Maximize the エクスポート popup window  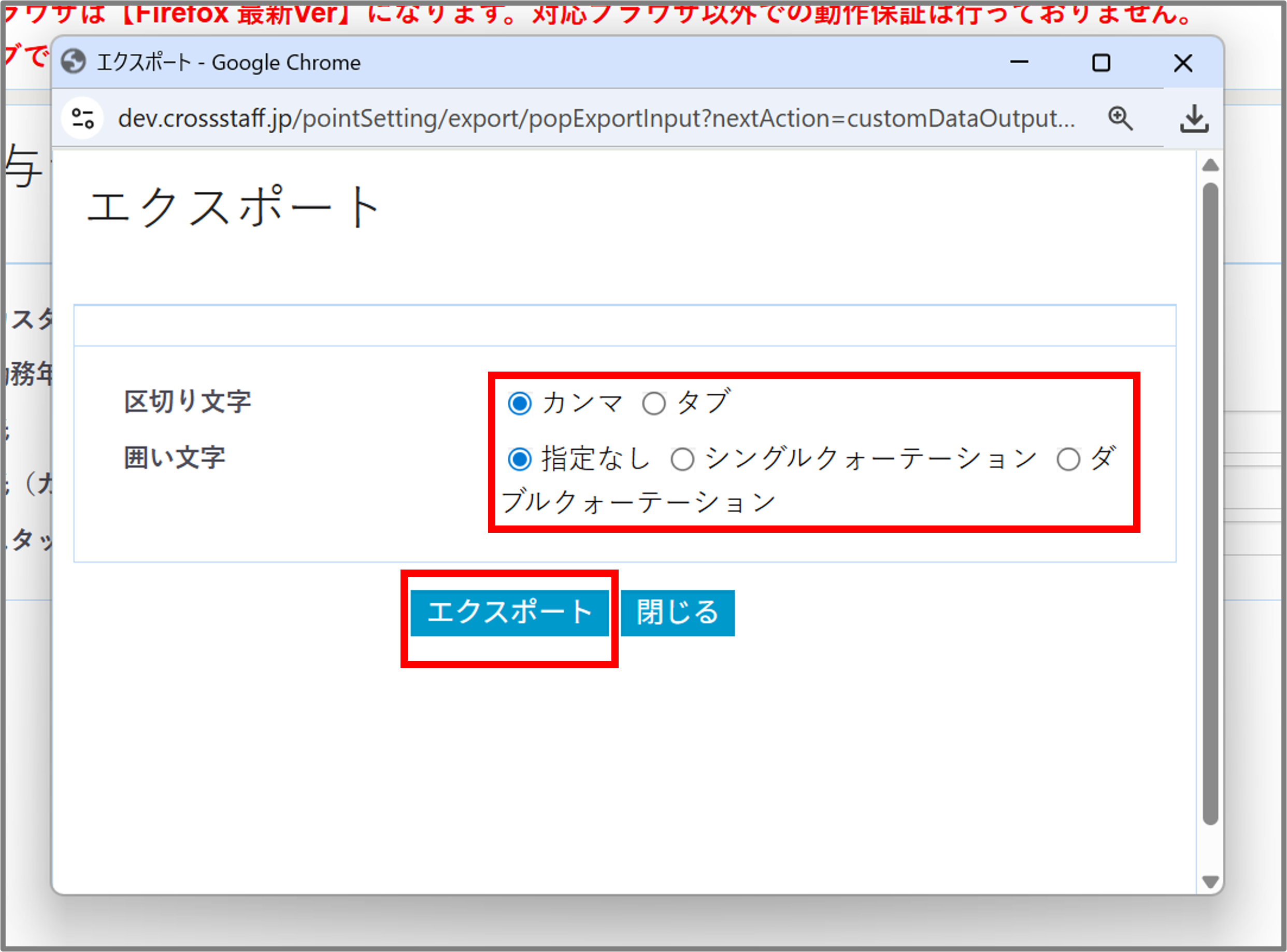point(1101,62)
